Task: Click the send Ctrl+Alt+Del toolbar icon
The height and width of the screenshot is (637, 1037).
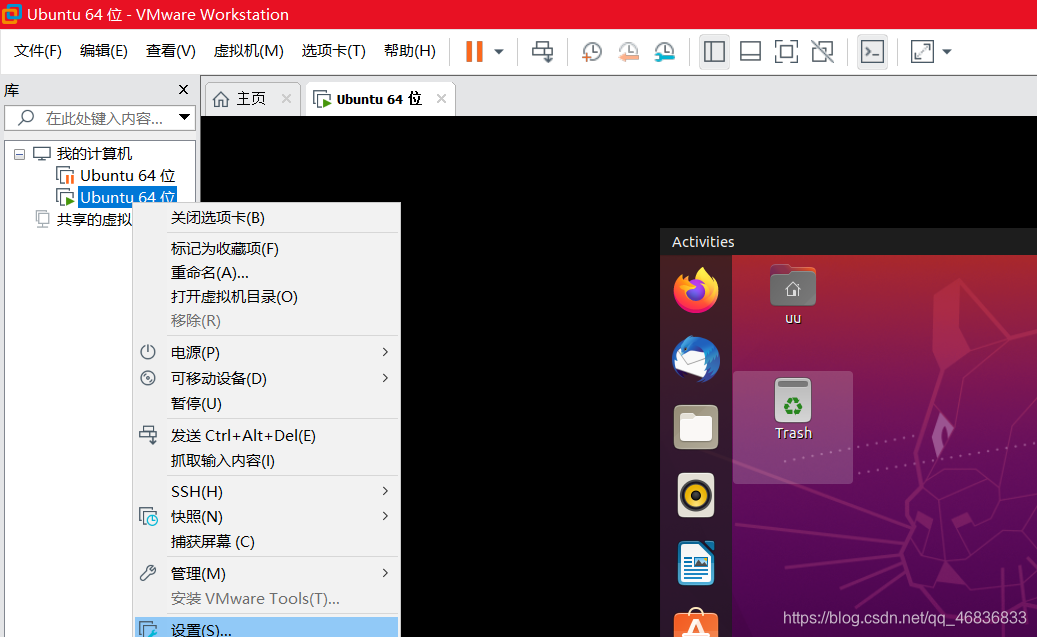Action: tap(542, 52)
